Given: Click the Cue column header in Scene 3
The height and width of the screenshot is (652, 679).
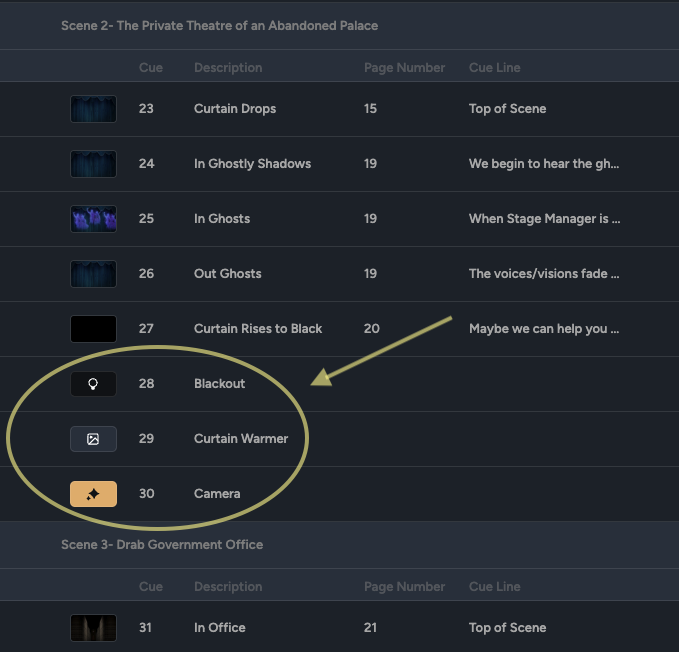Looking at the screenshot, I should (151, 587).
